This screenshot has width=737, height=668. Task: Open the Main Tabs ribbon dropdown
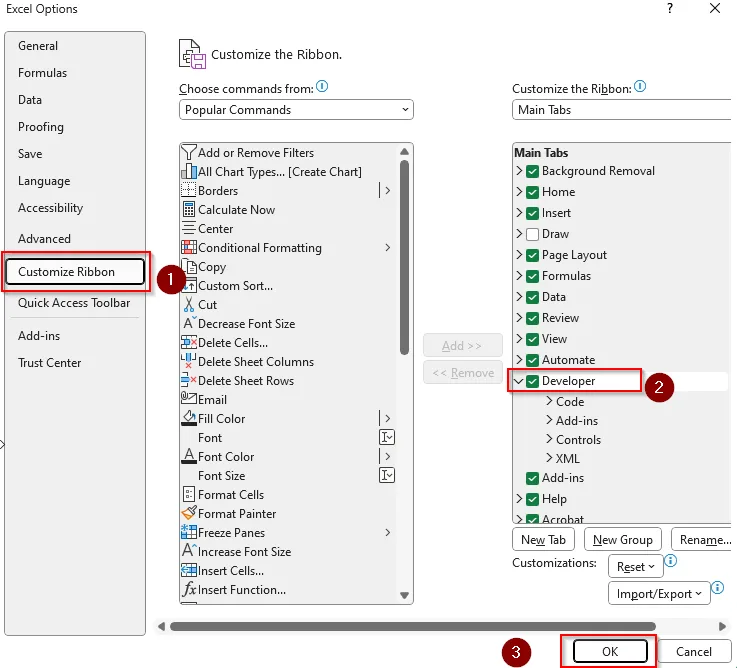(x=621, y=110)
